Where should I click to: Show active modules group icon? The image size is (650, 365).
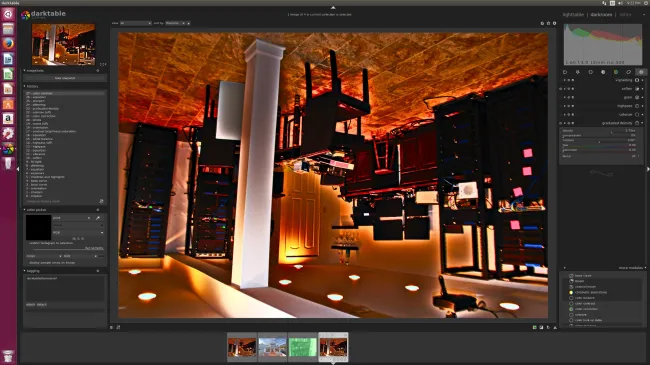point(565,72)
